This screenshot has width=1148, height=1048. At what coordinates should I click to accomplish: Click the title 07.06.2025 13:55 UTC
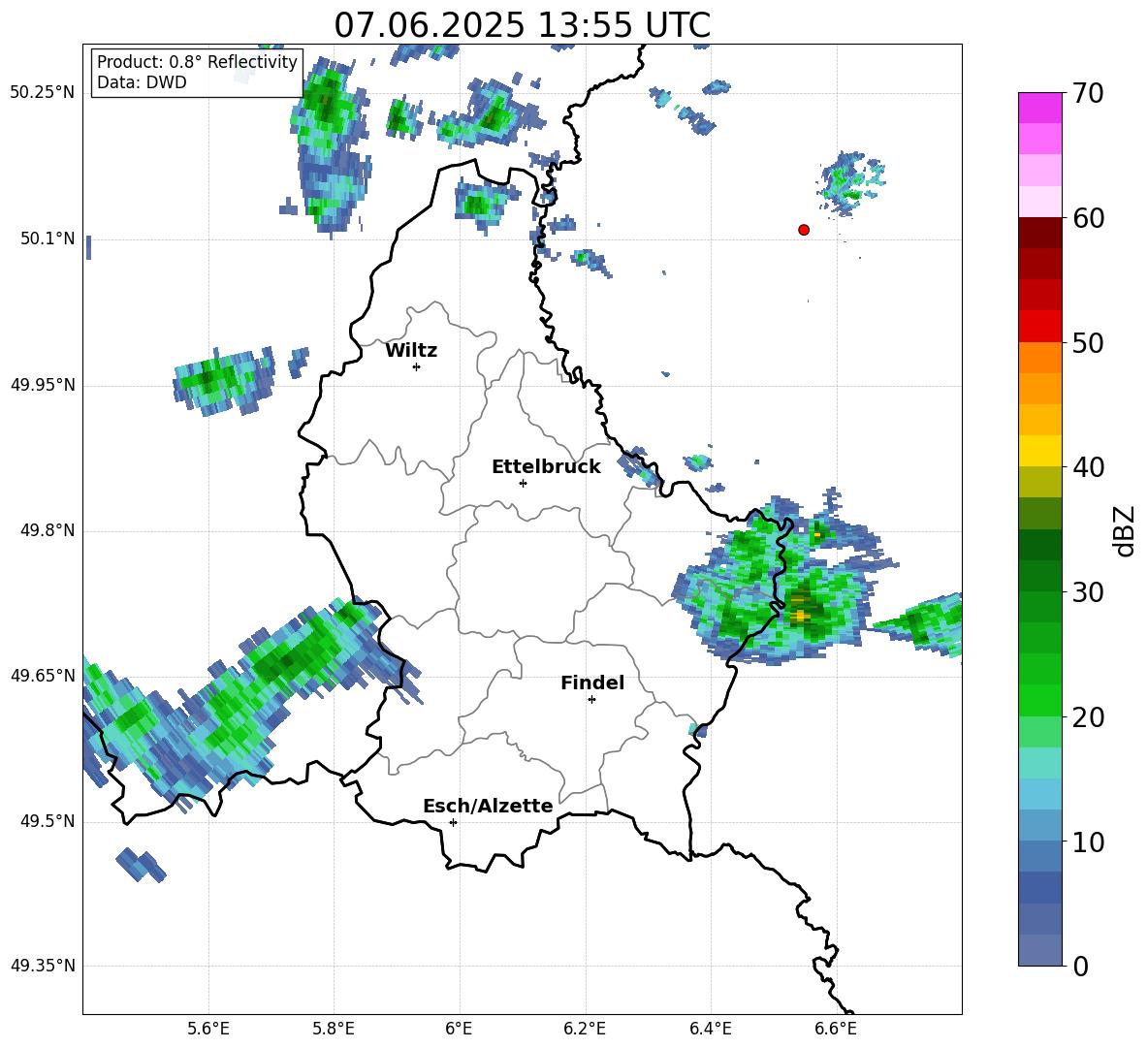[x=522, y=25]
